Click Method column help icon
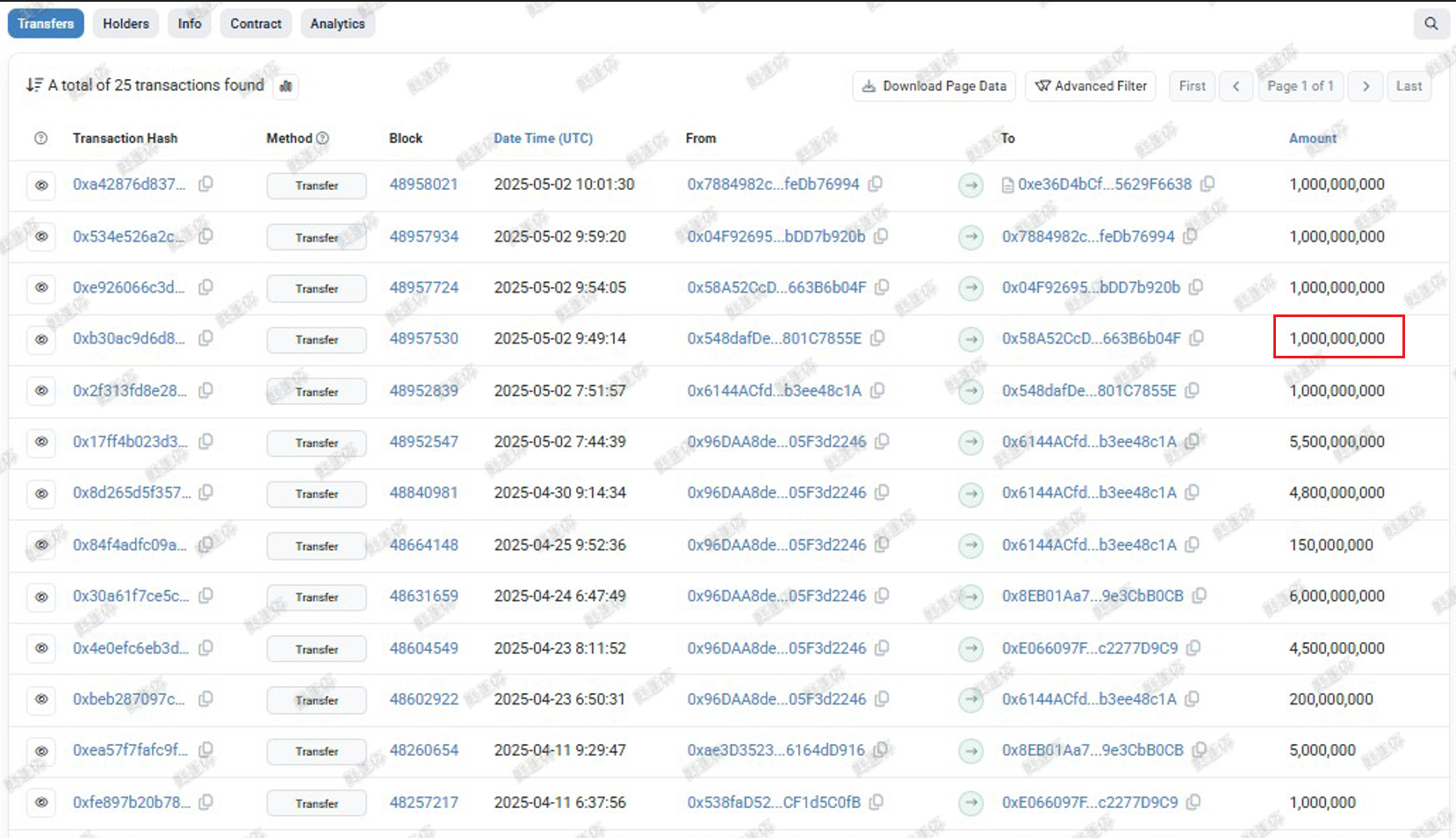 tap(322, 138)
